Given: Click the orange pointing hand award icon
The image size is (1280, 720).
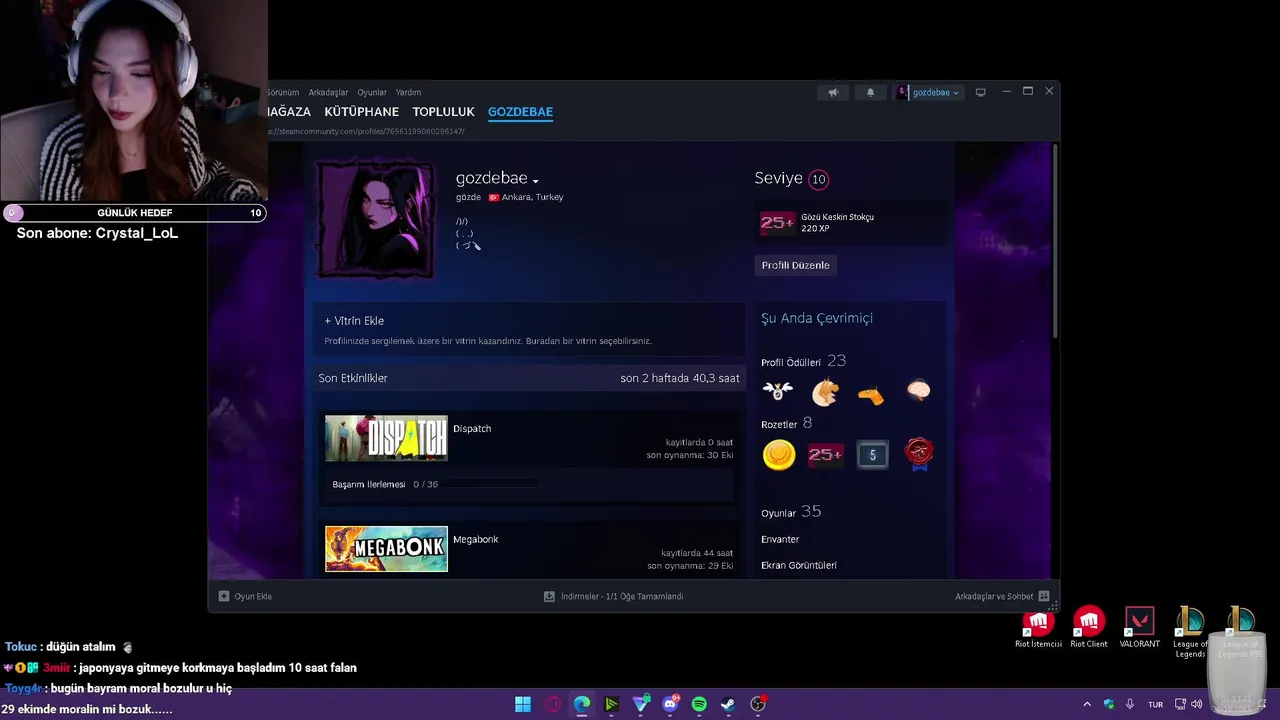Looking at the screenshot, I should click(871, 395).
